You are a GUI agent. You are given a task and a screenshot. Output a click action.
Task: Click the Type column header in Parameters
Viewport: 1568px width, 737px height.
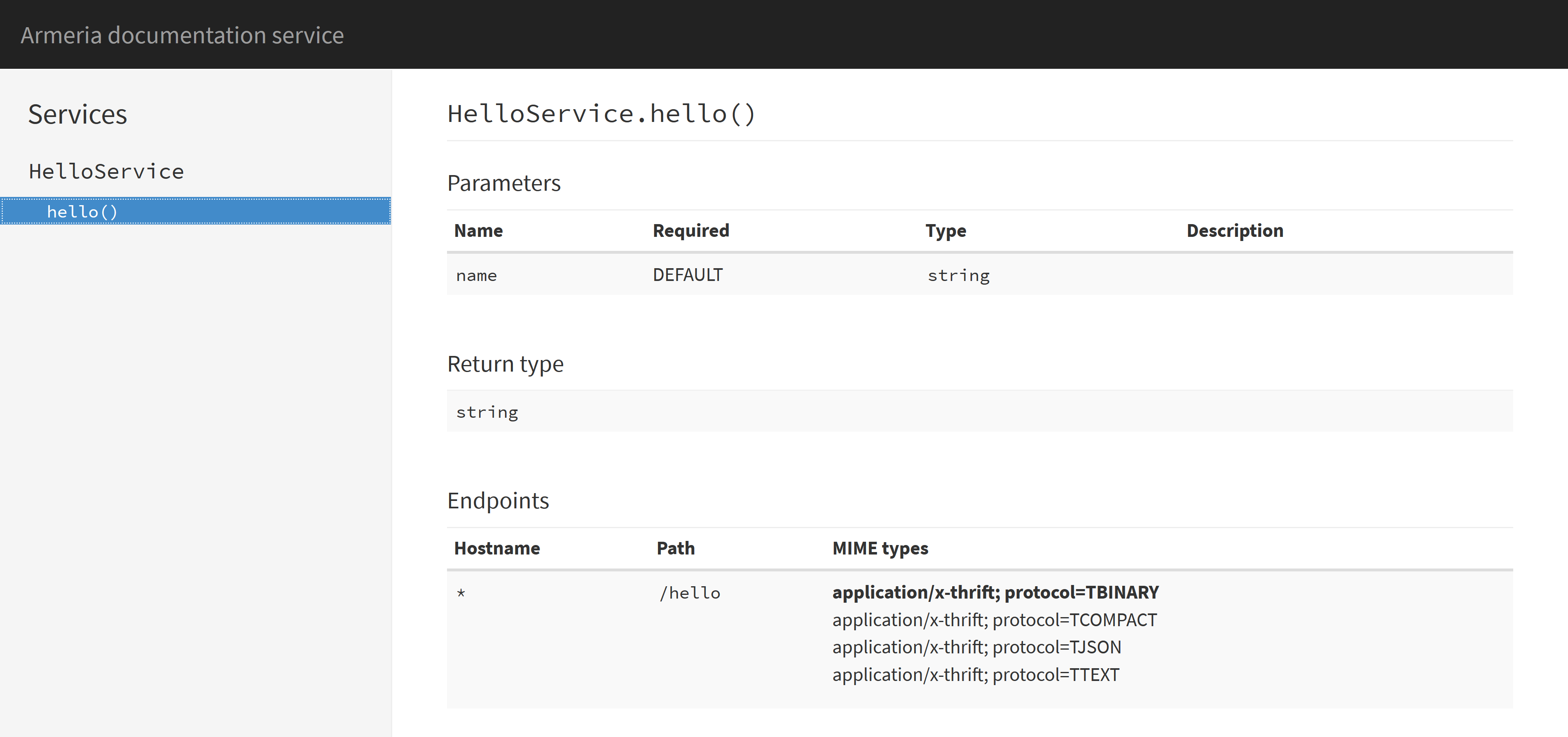[945, 231]
